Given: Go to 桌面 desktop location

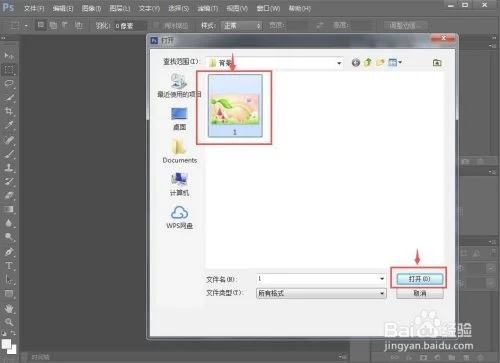Looking at the screenshot, I should pos(179,119).
